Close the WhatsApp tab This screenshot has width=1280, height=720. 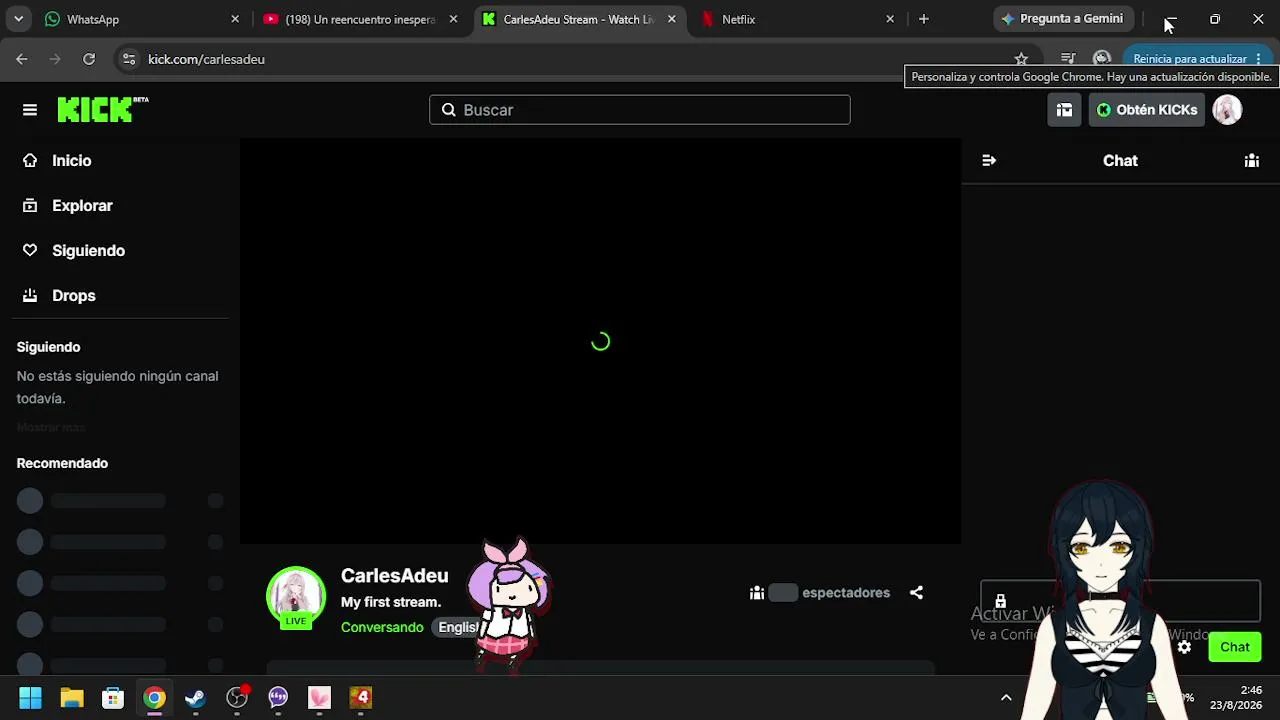coord(235,19)
